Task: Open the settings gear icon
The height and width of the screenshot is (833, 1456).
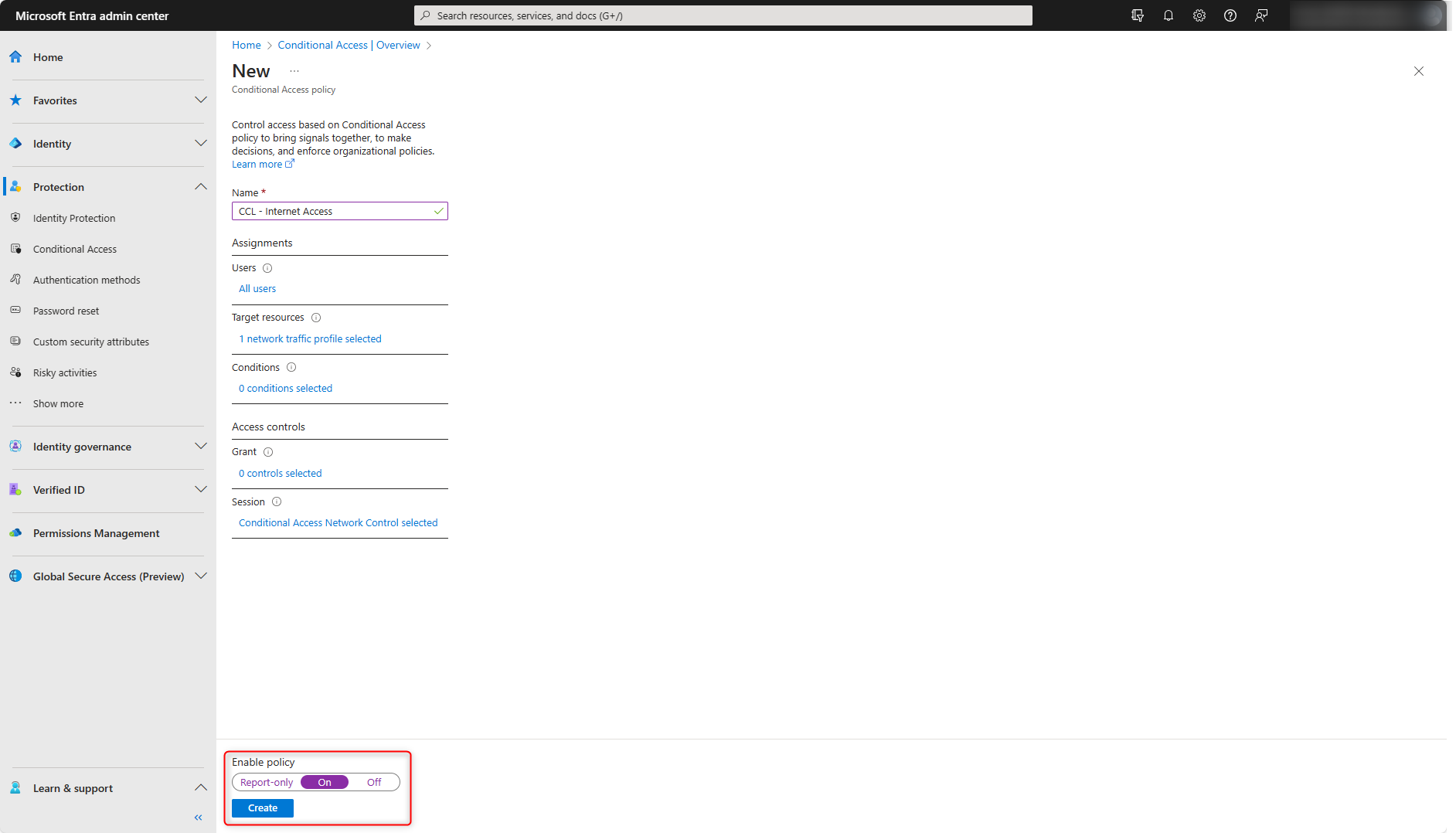Action: tap(1199, 15)
